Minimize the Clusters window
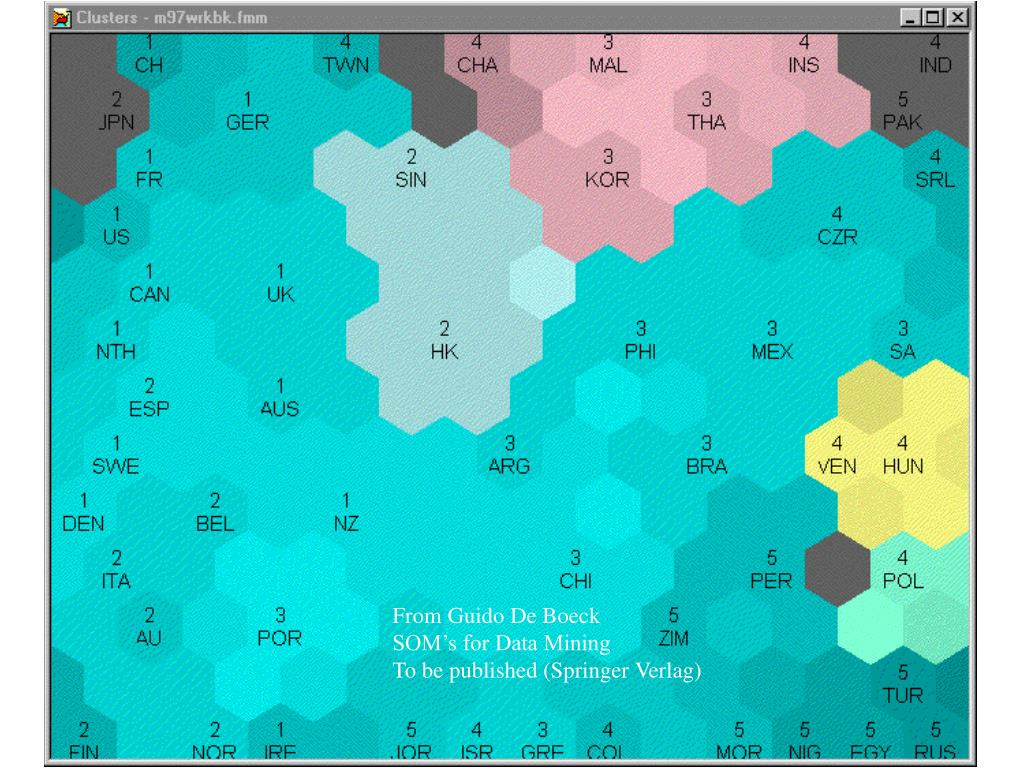 (910, 18)
